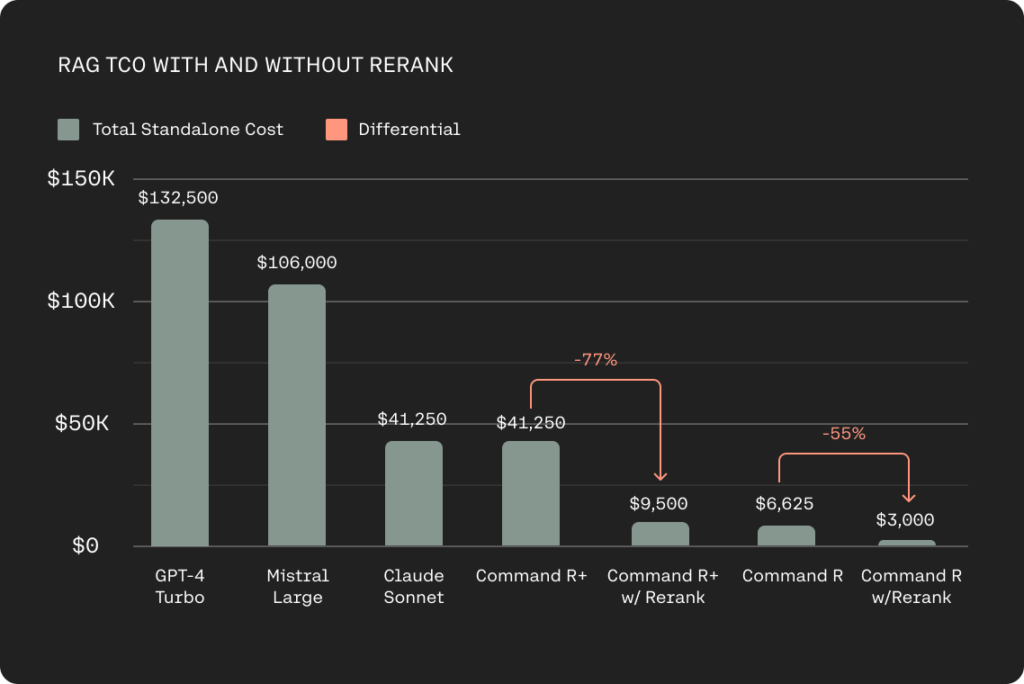Click the $6,625 value label

[784, 504]
